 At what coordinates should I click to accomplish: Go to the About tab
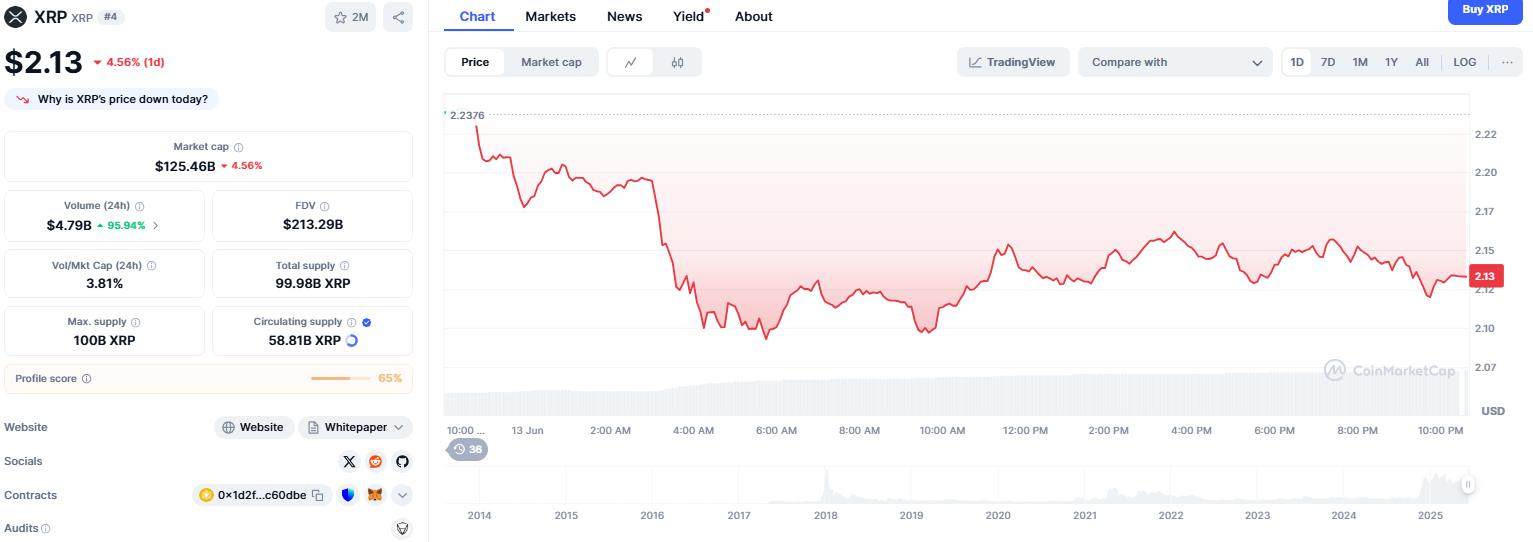(754, 16)
